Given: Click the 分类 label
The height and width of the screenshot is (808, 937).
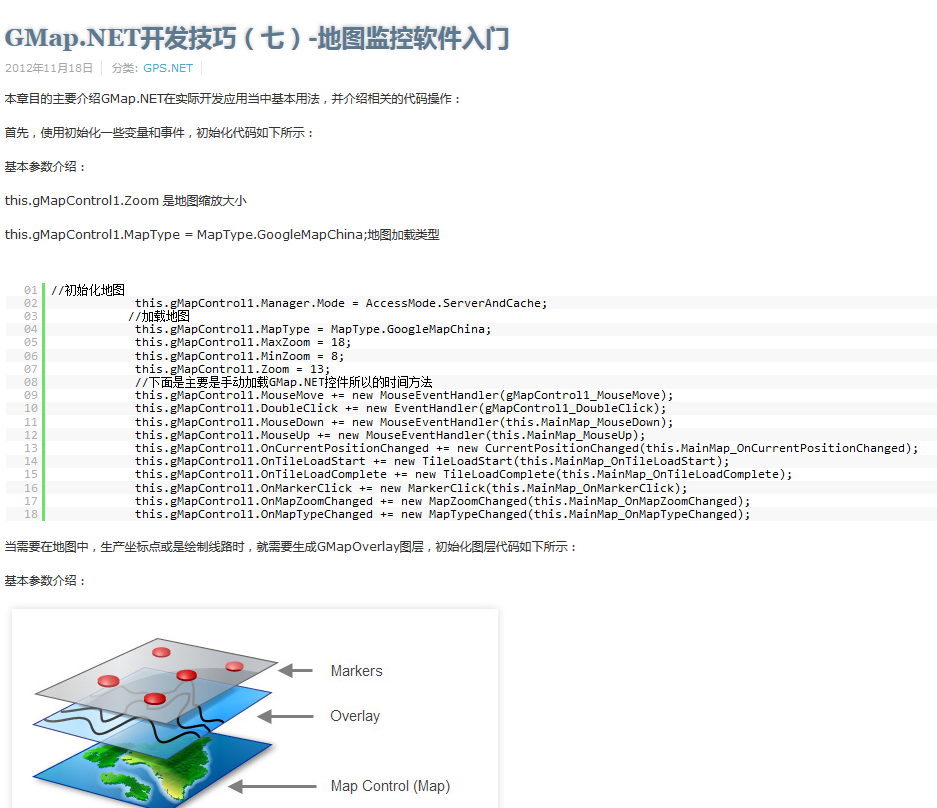Looking at the screenshot, I should coord(125,68).
